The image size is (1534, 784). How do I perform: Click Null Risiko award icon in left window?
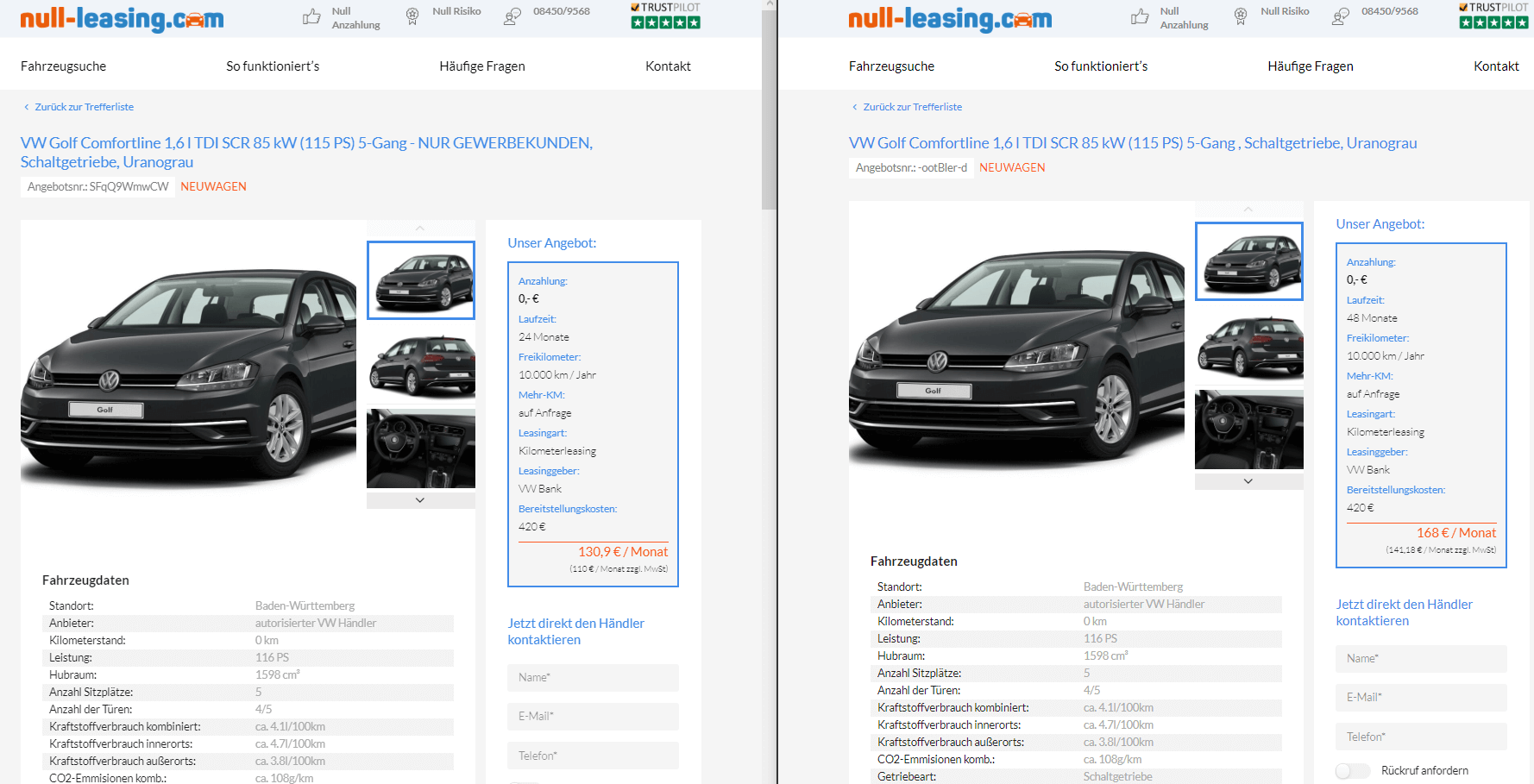pyautogui.click(x=412, y=16)
